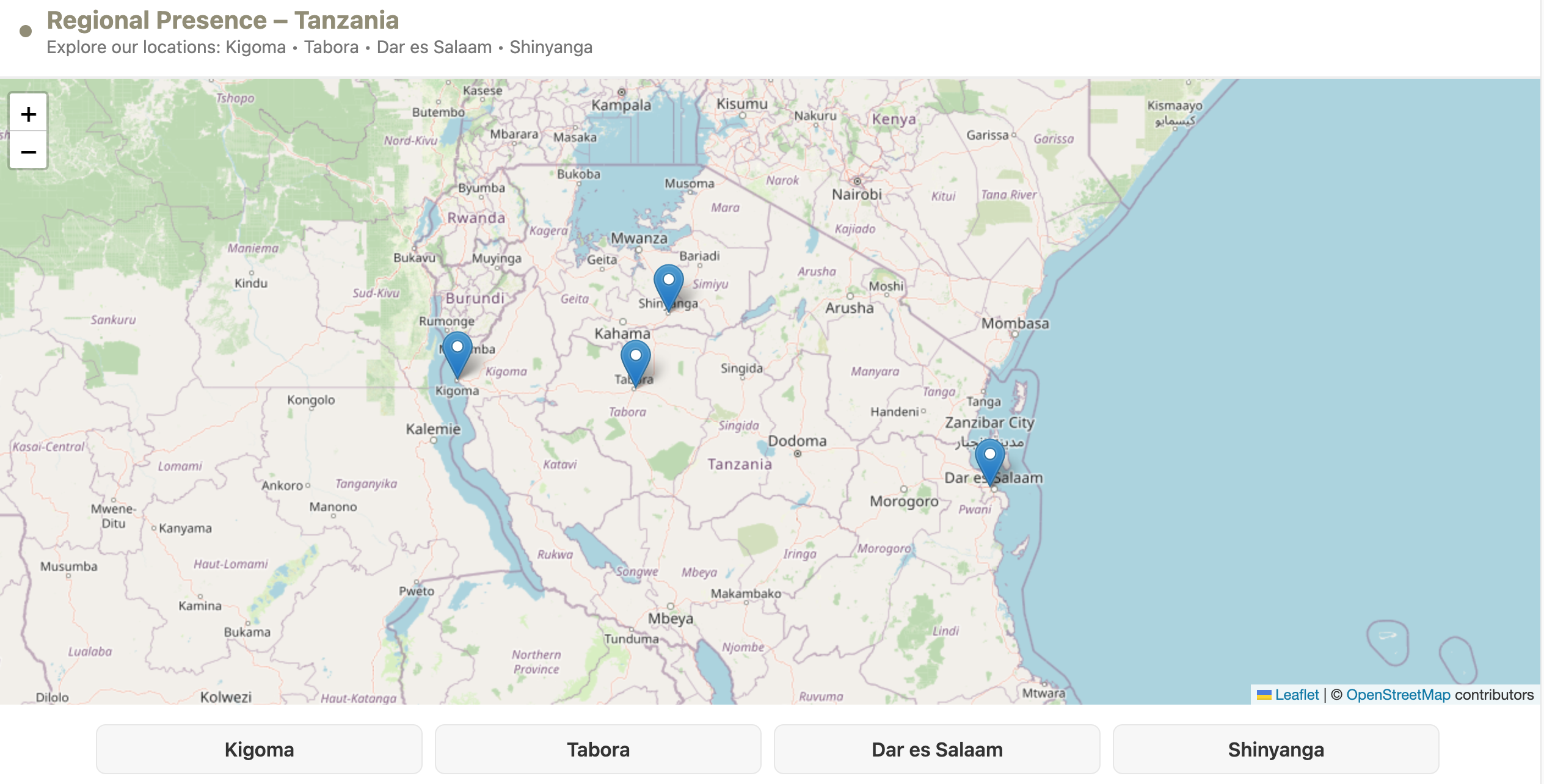
Task: Click the Dar es Salaam marker pin
Action: click(x=989, y=454)
